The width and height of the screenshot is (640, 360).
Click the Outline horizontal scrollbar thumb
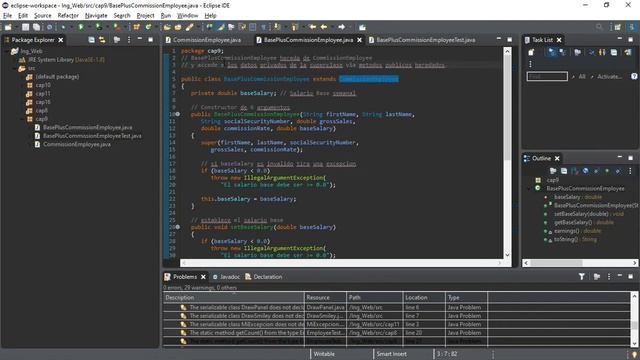point(556,263)
